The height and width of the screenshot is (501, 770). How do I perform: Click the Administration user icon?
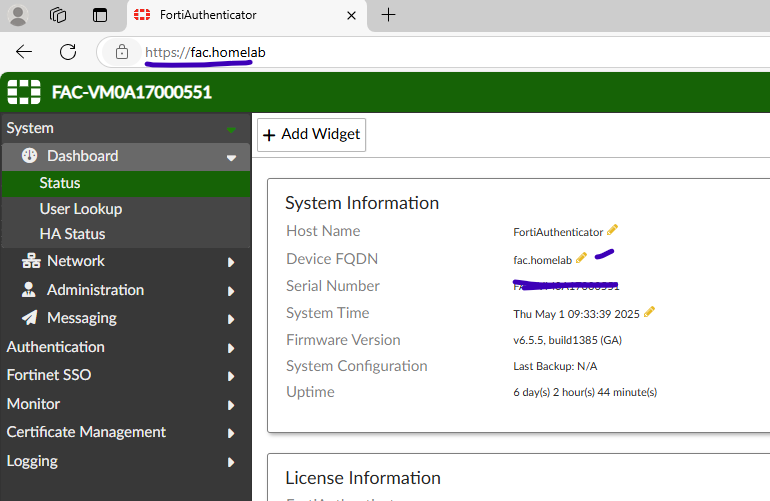[29, 290]
